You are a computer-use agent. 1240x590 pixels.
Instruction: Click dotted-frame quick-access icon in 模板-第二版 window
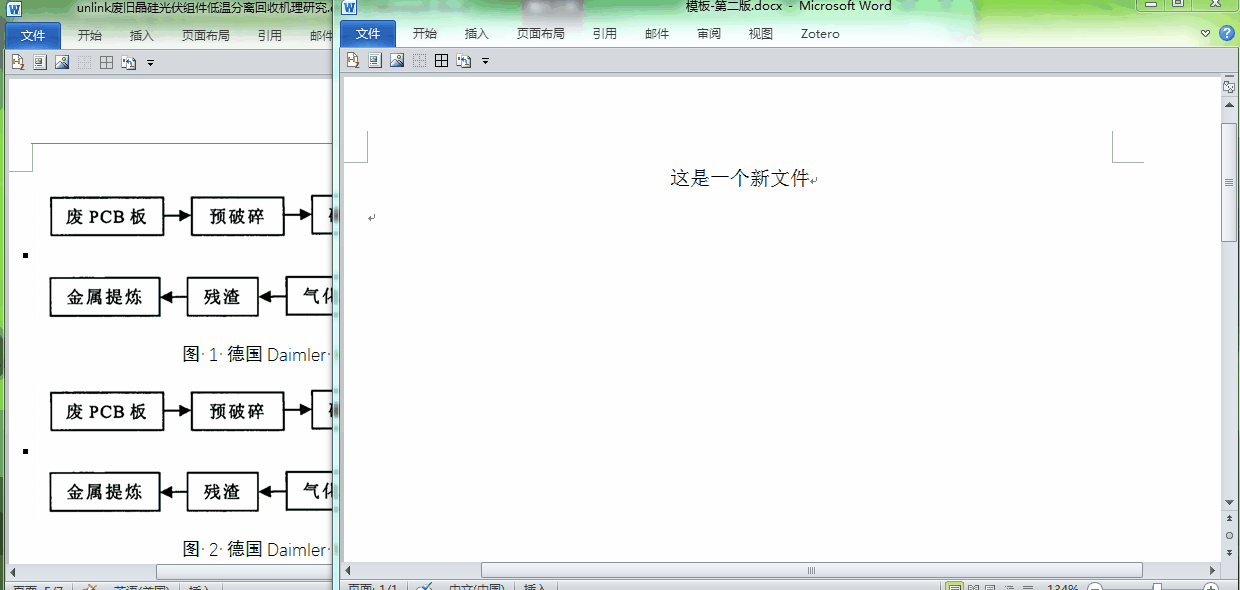click(419, 61)
